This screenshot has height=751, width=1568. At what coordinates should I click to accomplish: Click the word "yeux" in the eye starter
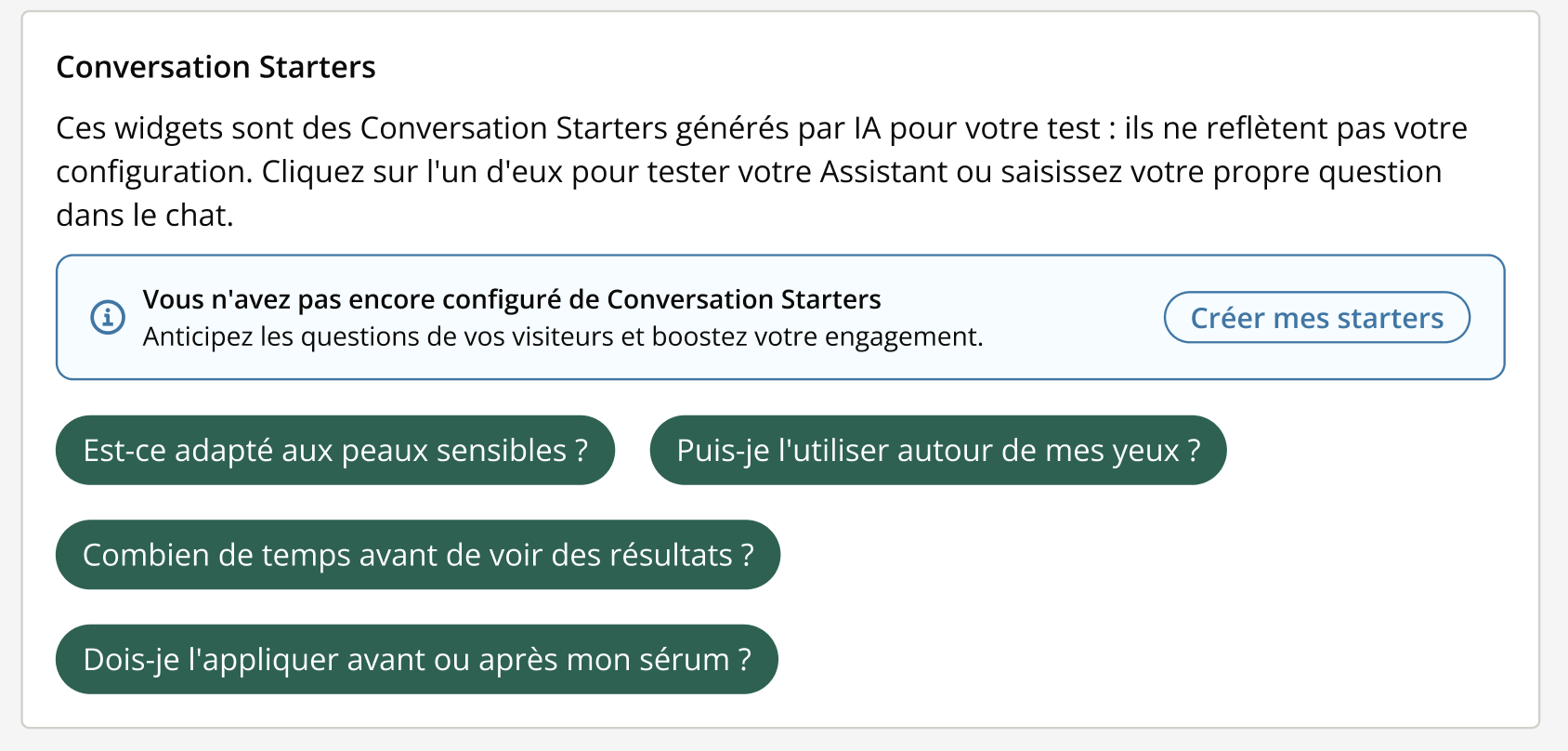(1144, 451)
